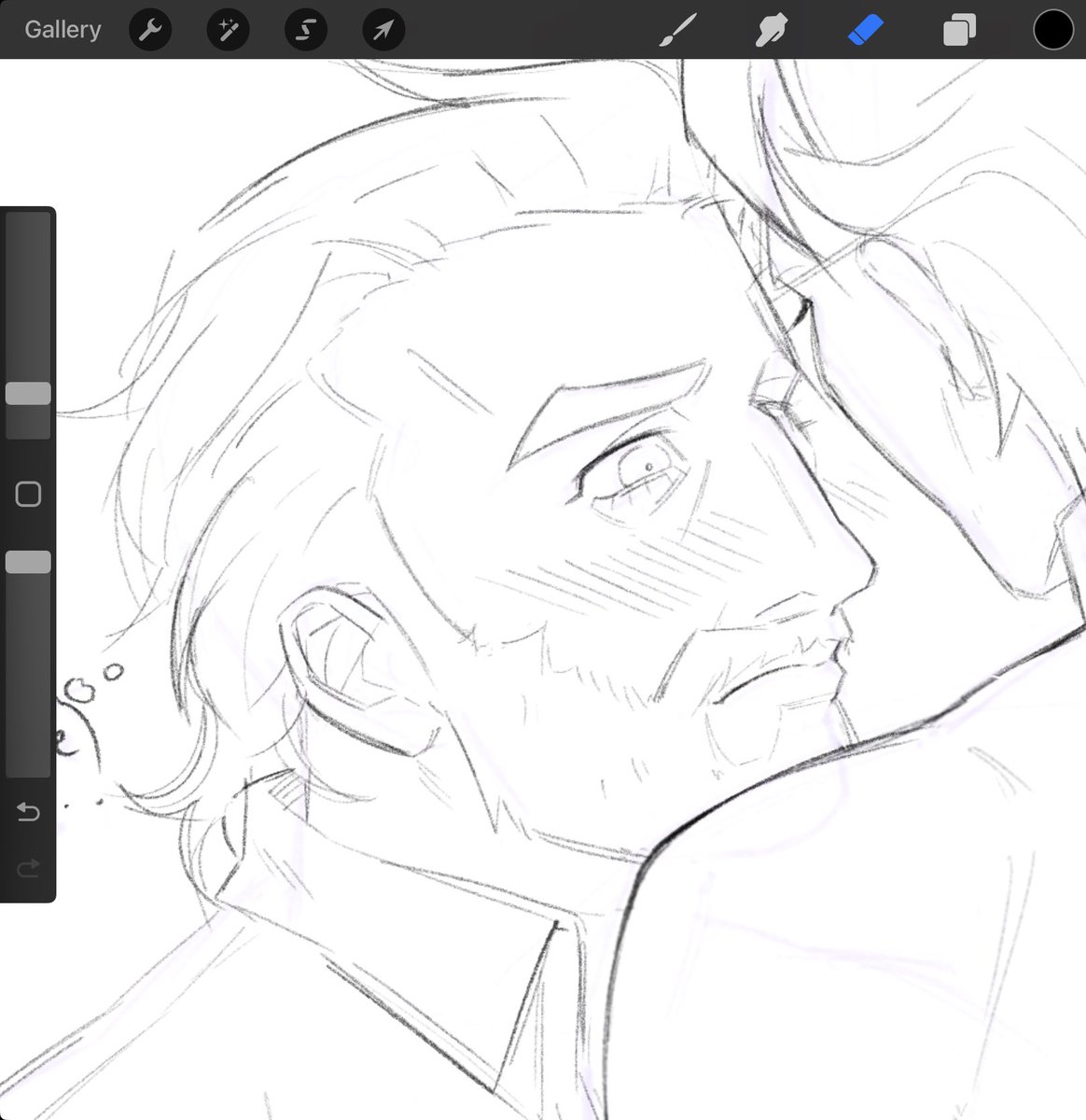The image size is (1086, 1120).
Task: Redo the last undone stroke
Action: [x=28, y=869]
